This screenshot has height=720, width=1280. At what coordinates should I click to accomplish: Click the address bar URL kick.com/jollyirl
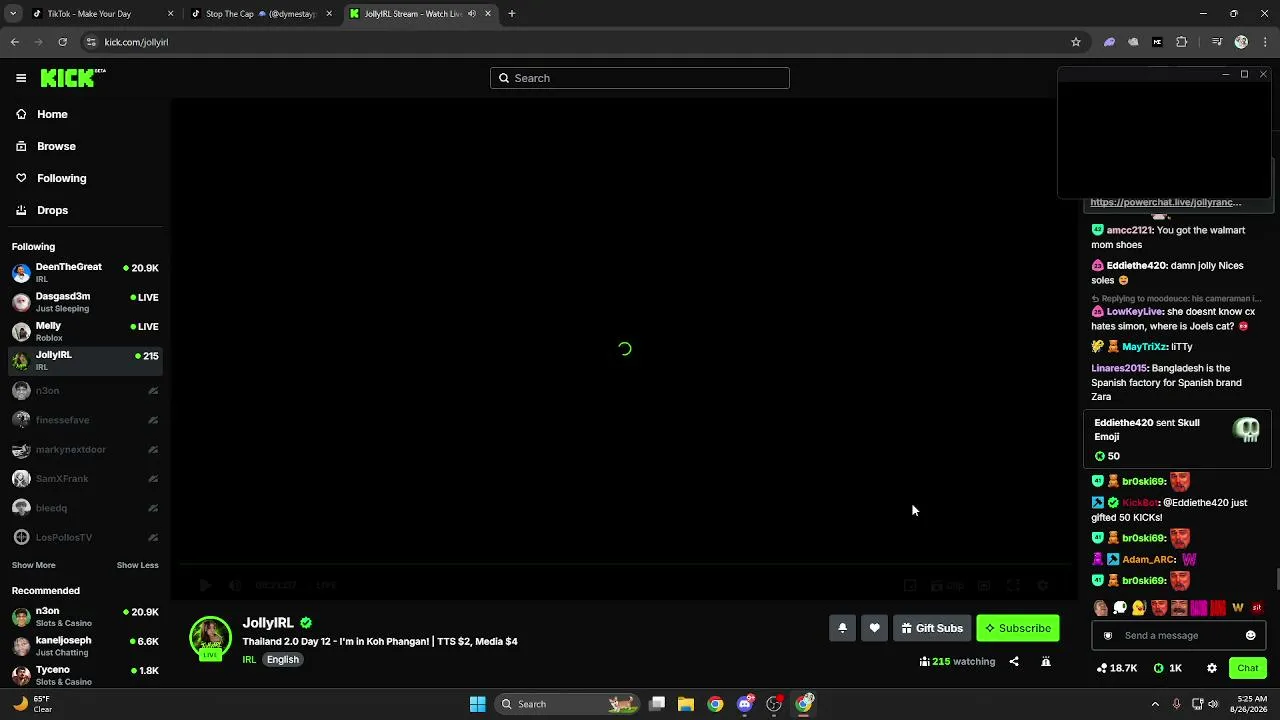click(x=136, y=42)
